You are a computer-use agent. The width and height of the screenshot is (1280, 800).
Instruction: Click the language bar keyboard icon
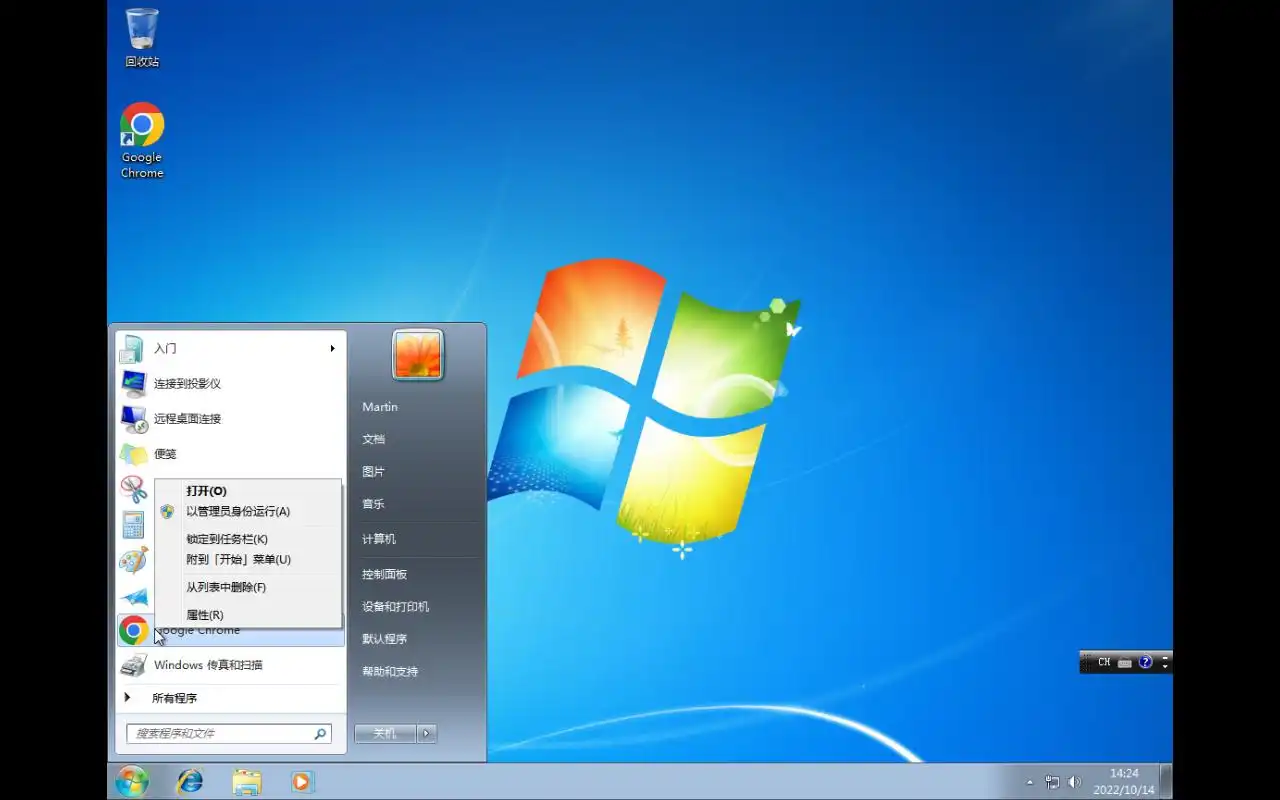click(1125, 662)
